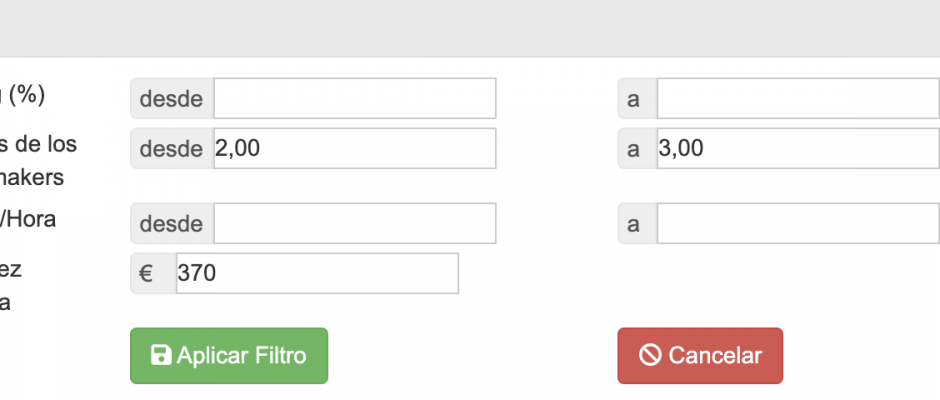Screen dimensions: 940x400
Task: Click the floppy disk icon on Aplicar Filtro
Action: pos(161,355)
